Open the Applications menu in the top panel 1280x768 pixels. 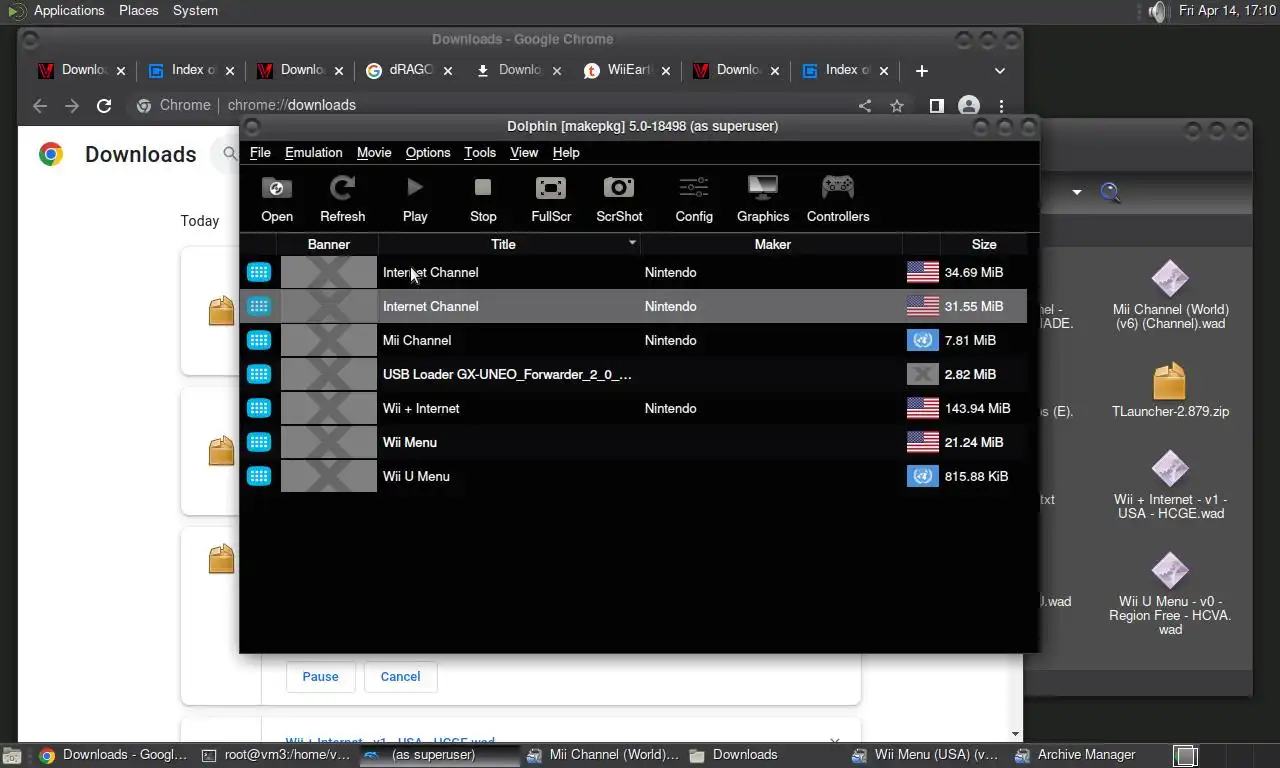pos(68,10)
